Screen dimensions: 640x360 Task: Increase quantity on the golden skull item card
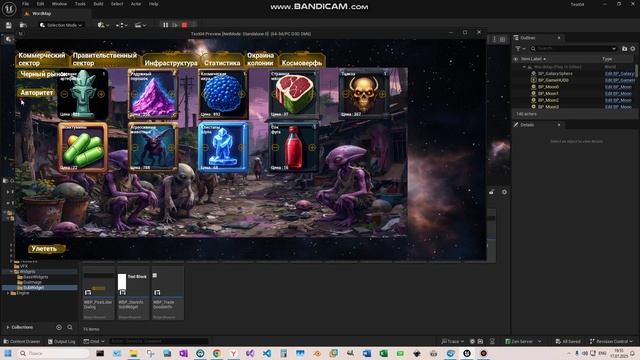pyautogui.click(x=382, y=94)
